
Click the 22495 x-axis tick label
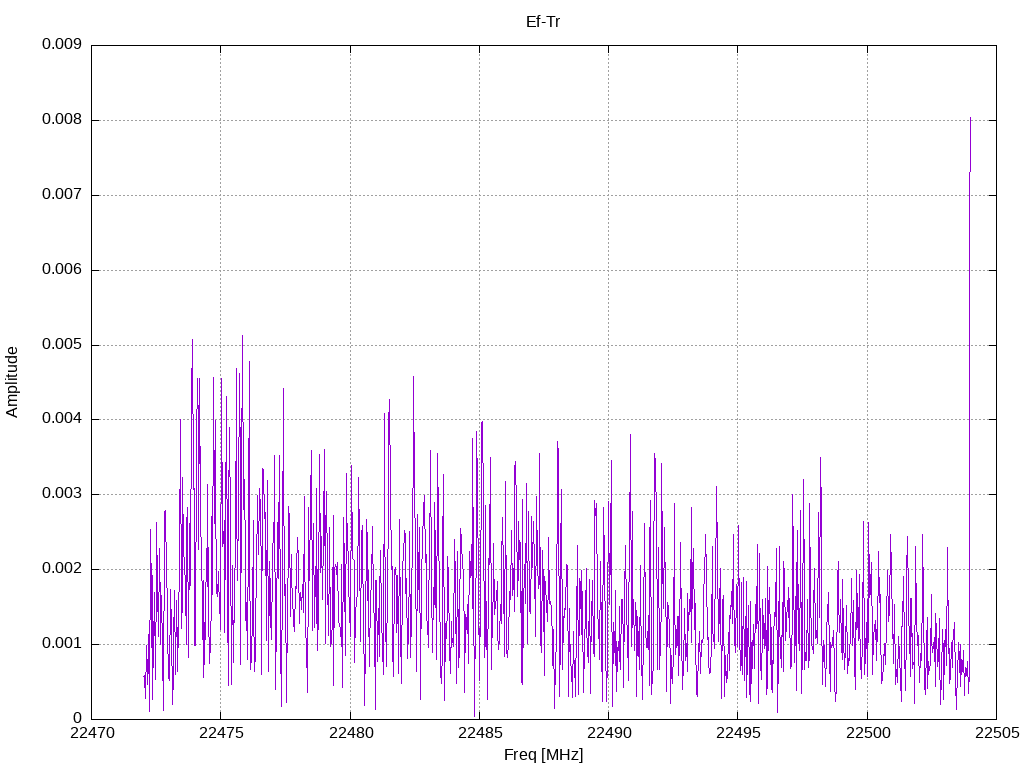(737, 733)
